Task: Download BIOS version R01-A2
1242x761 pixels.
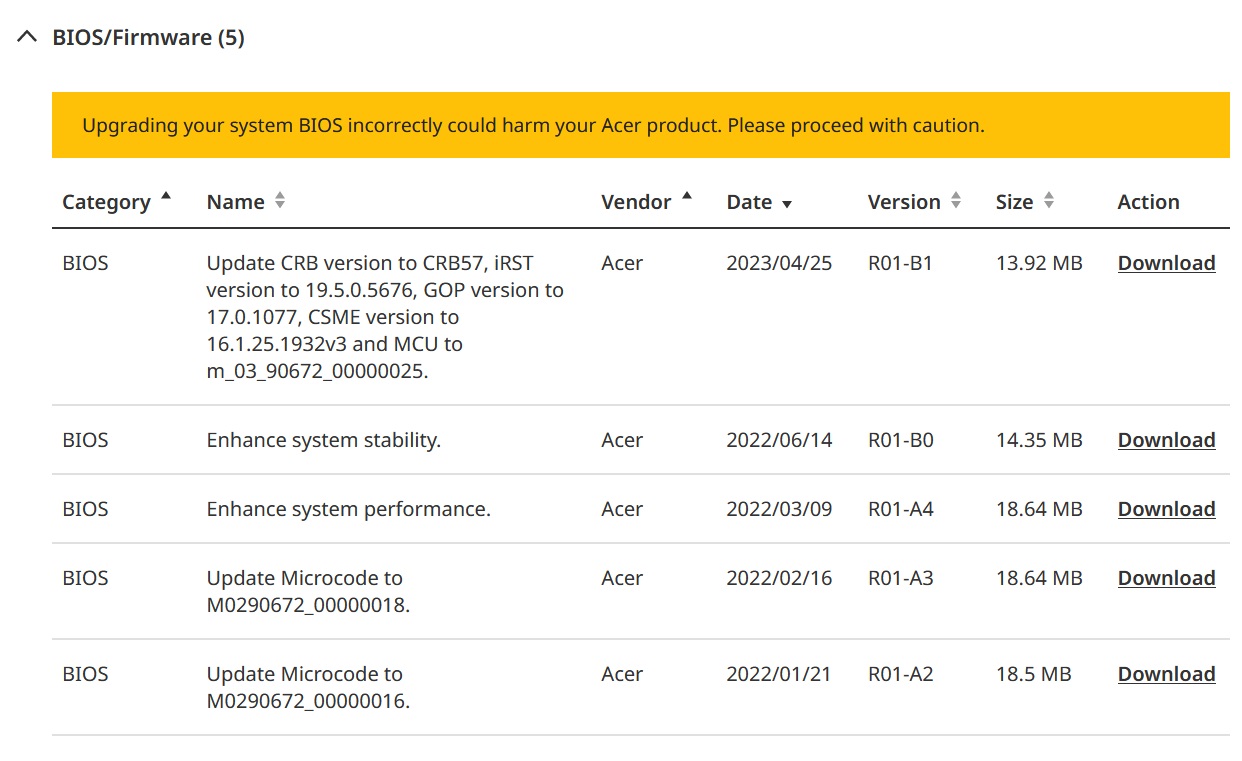Action: [1166, 674]
